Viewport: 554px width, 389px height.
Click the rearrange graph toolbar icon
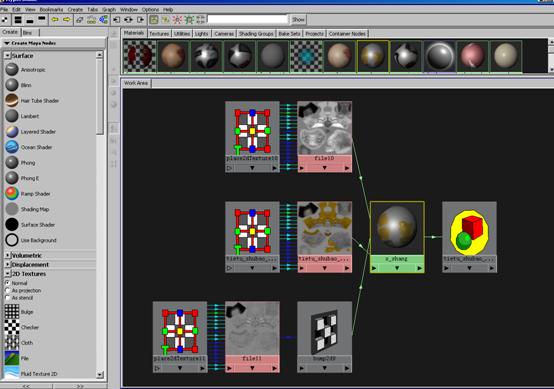click(92, 20)
